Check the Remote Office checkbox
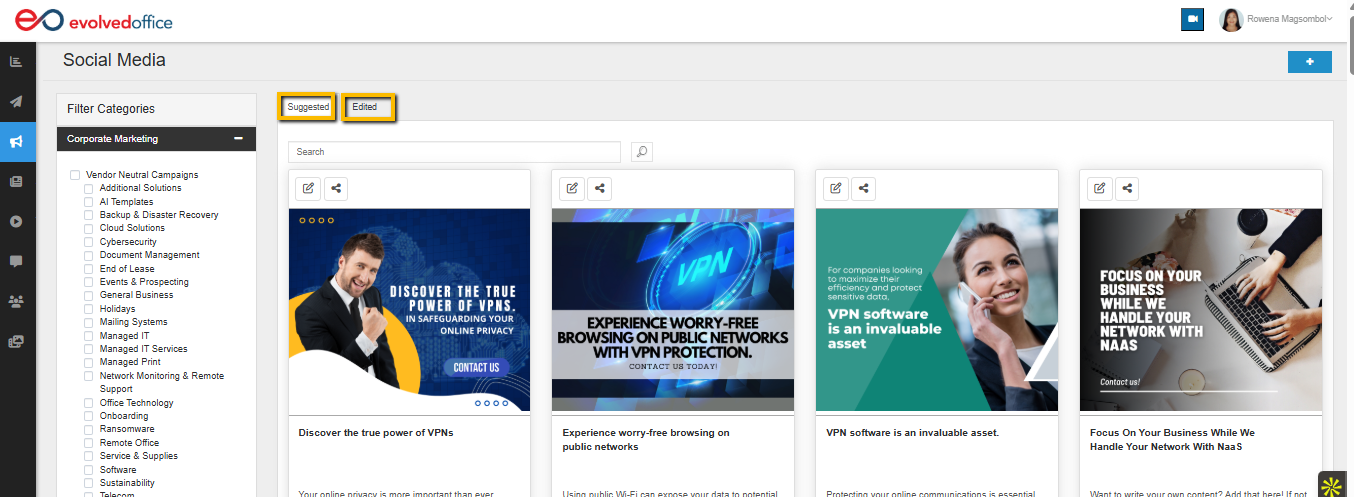1354x497 pixels. coord(88,443)
